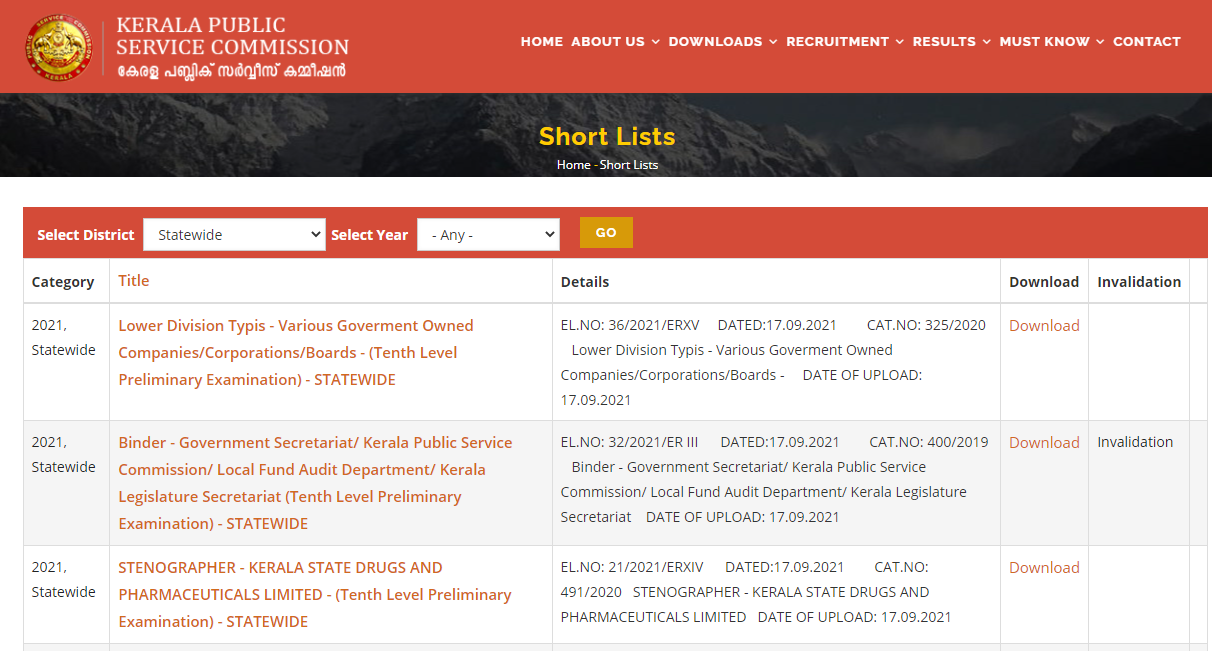Image resolution: width=1212 pixels, height=651 pixels.
Task: Click Short Lists breadcrumb text
Action: click(629, 165)
